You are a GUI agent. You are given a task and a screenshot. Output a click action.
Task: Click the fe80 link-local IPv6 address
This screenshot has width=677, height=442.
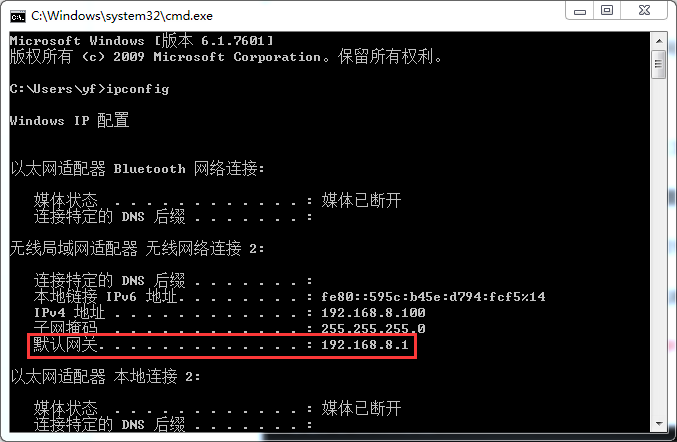click(433, 297)
